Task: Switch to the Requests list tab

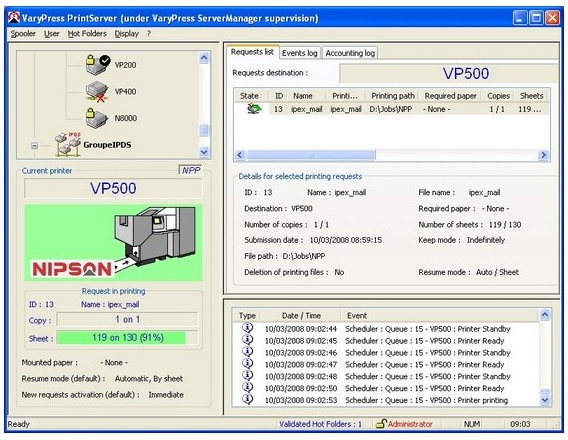Action: tap(252, 52)
